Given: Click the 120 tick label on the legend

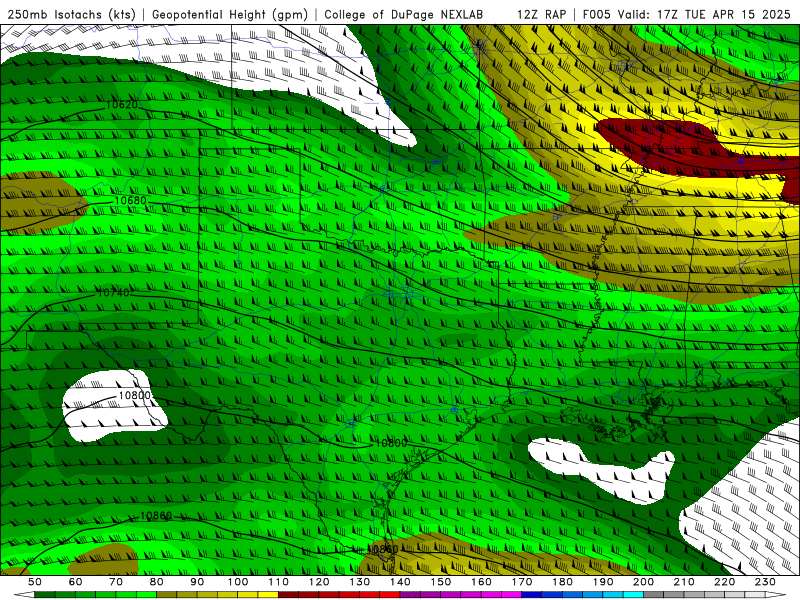Looking at the screenshot, I should (319, 582).
